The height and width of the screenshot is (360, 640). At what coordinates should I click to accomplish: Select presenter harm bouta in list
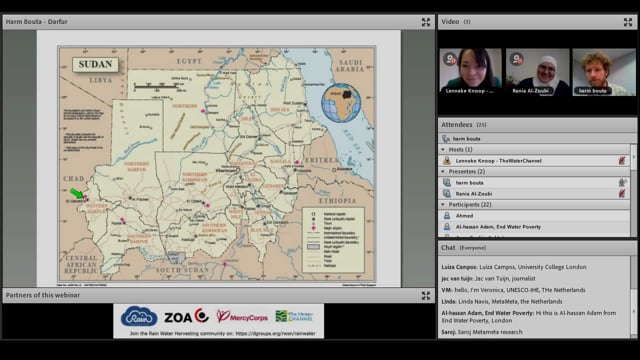pyautogui.click(x=534, y=183)
